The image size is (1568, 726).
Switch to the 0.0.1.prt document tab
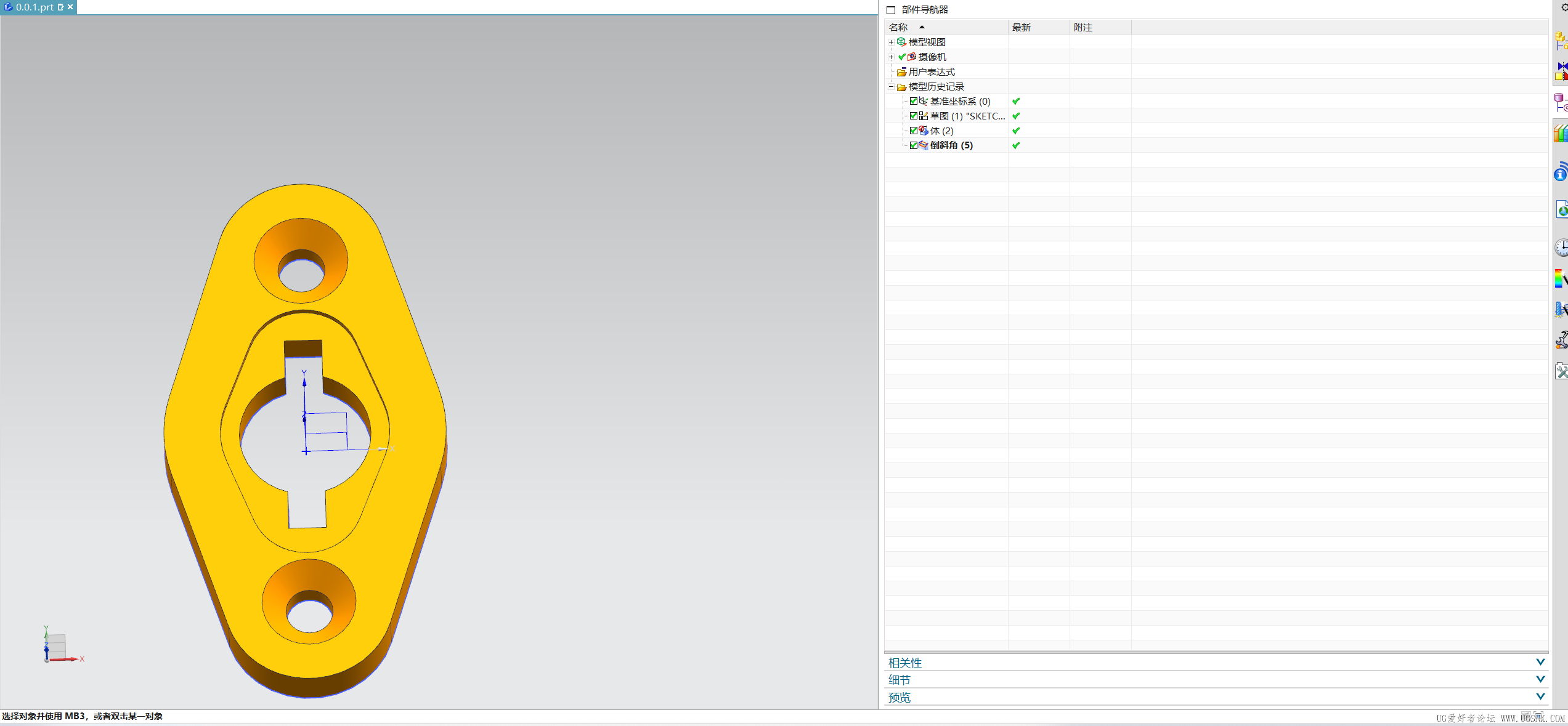pos(38,7)
